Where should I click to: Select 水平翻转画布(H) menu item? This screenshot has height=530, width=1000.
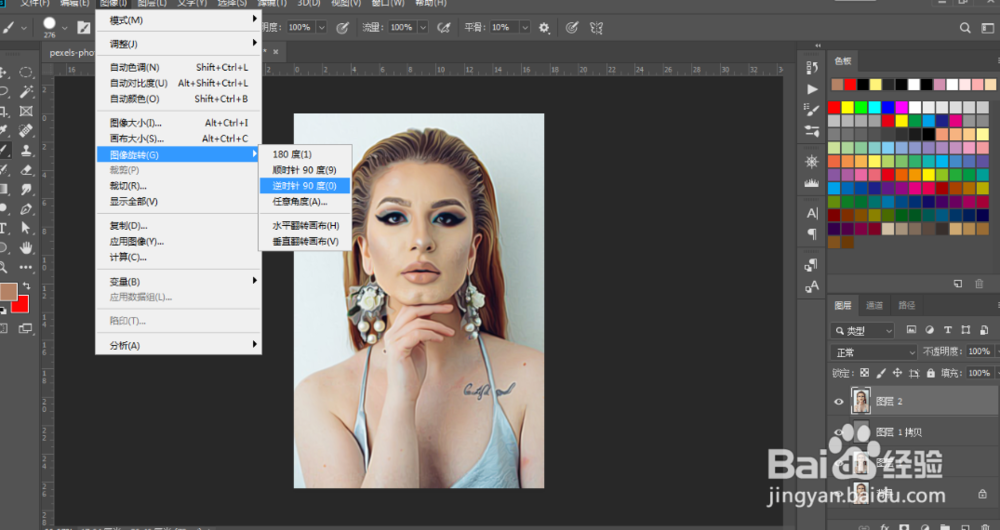click(x=305, y=226)
